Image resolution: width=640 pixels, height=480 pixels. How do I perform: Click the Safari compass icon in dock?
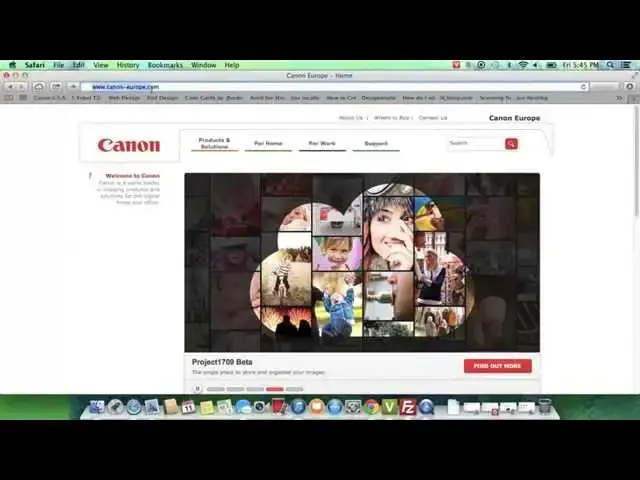coord(133,407)
